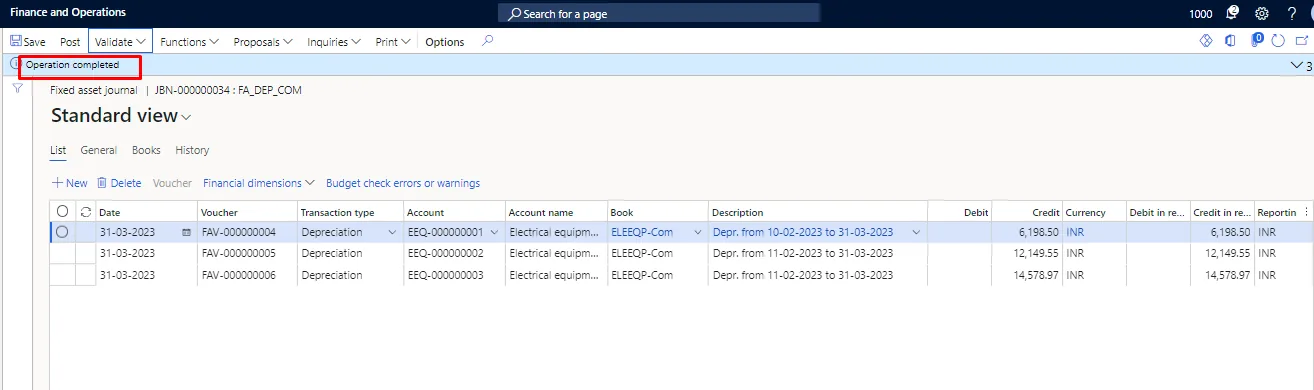Viewport: 1314px width, 390px height.
Task: Click the action pane search magnifier icon
Action: (x=487, y=41)
